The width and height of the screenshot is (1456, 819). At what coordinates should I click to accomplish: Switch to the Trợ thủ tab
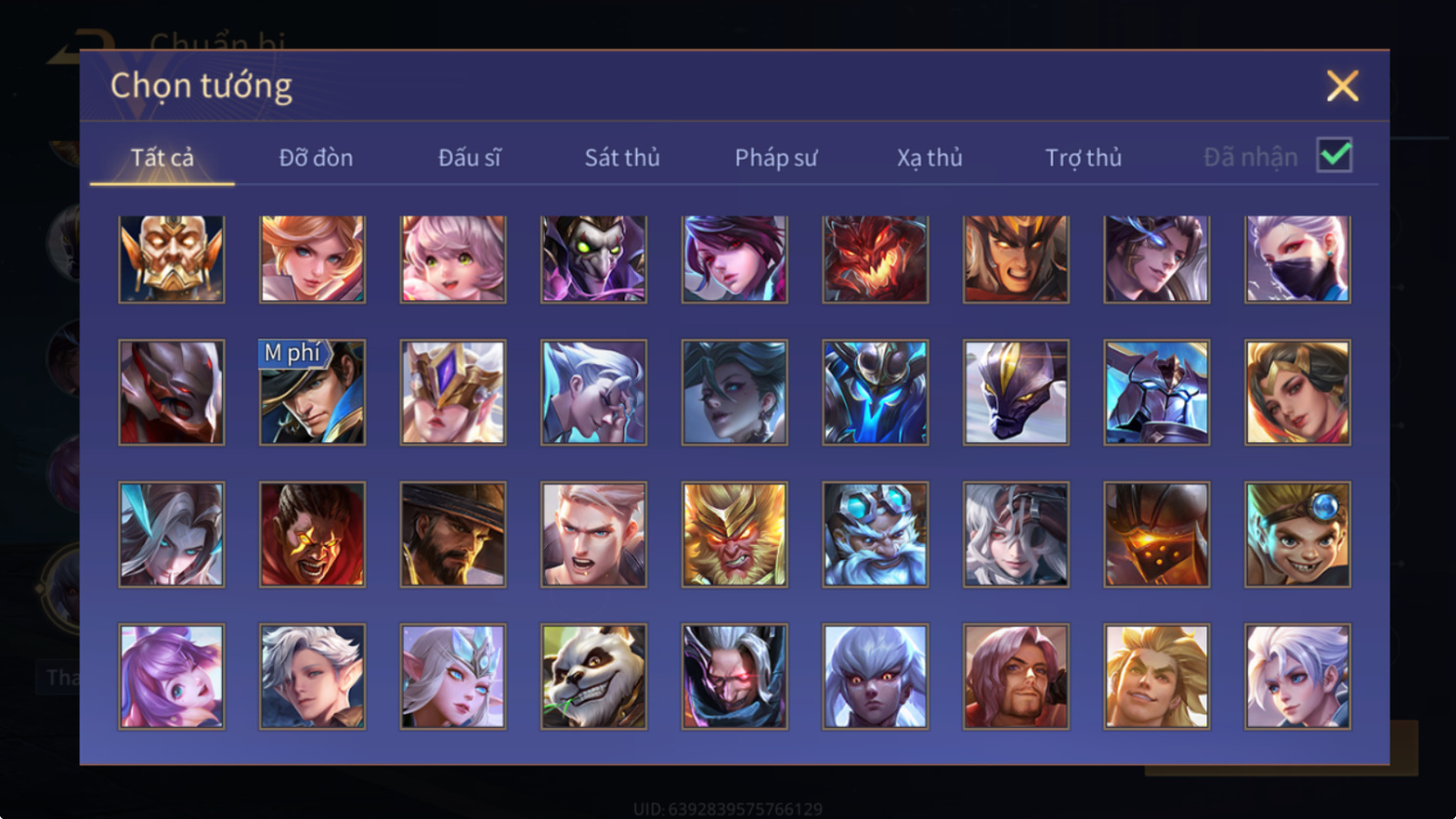(x=1083, y=158)
